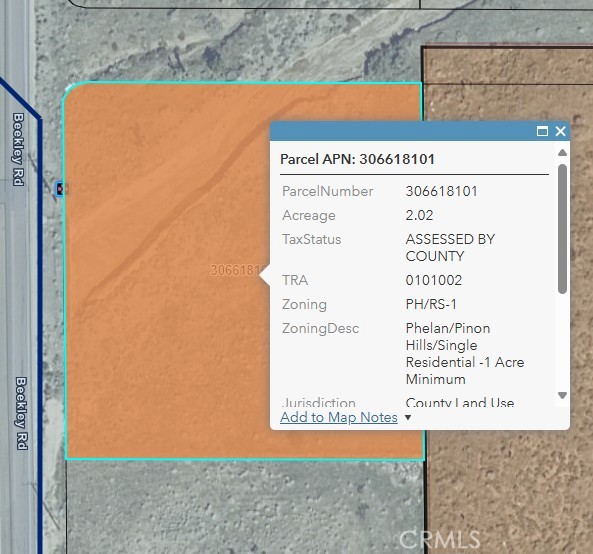Image resolution: width=593 pixels, height=554 pixels.
Task: Expand the dropdown arrow beside Add to Map Notes
Action: (x=408, y=417)
